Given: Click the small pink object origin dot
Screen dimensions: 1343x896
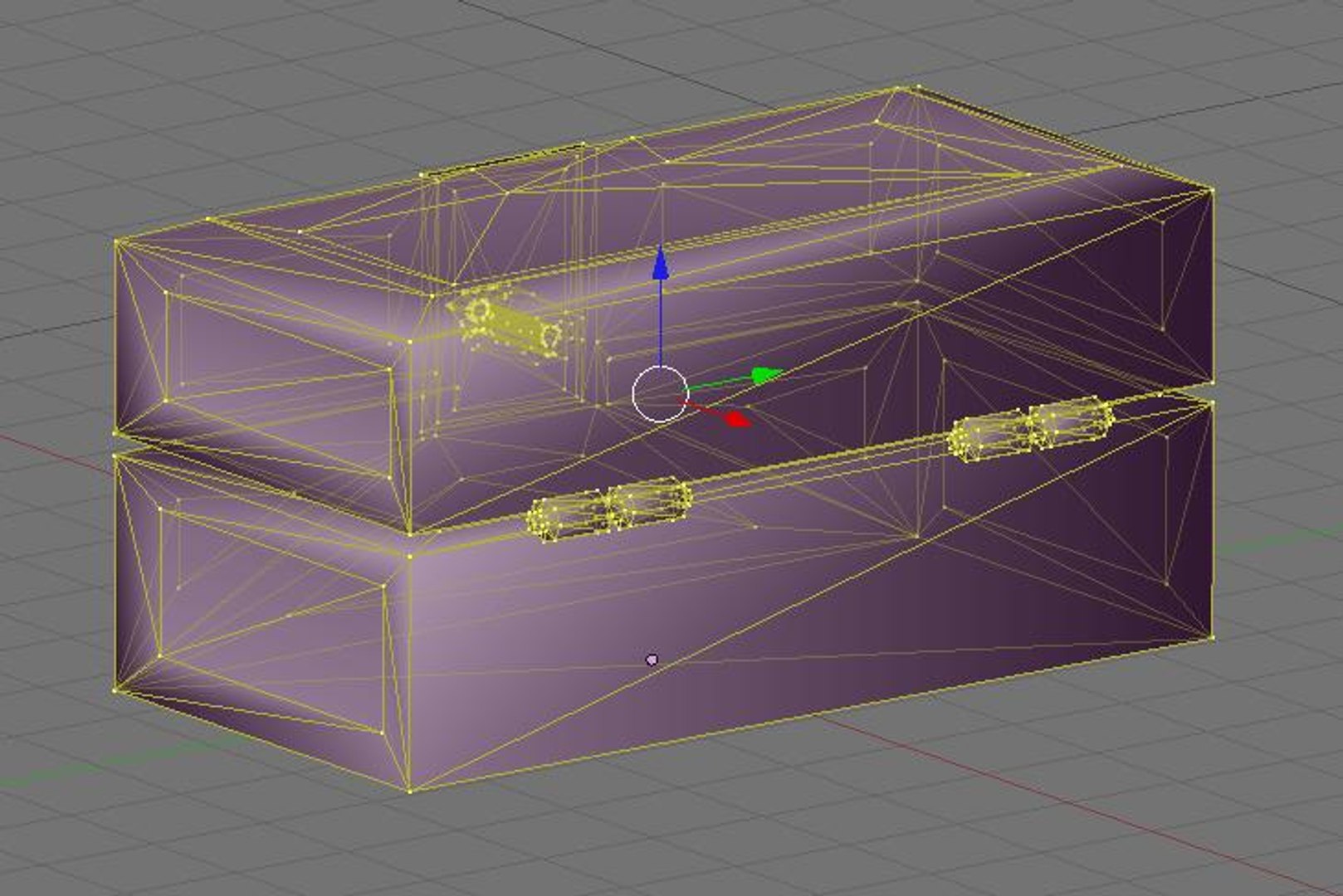Looking at the screenshot, I should point(652,660).
